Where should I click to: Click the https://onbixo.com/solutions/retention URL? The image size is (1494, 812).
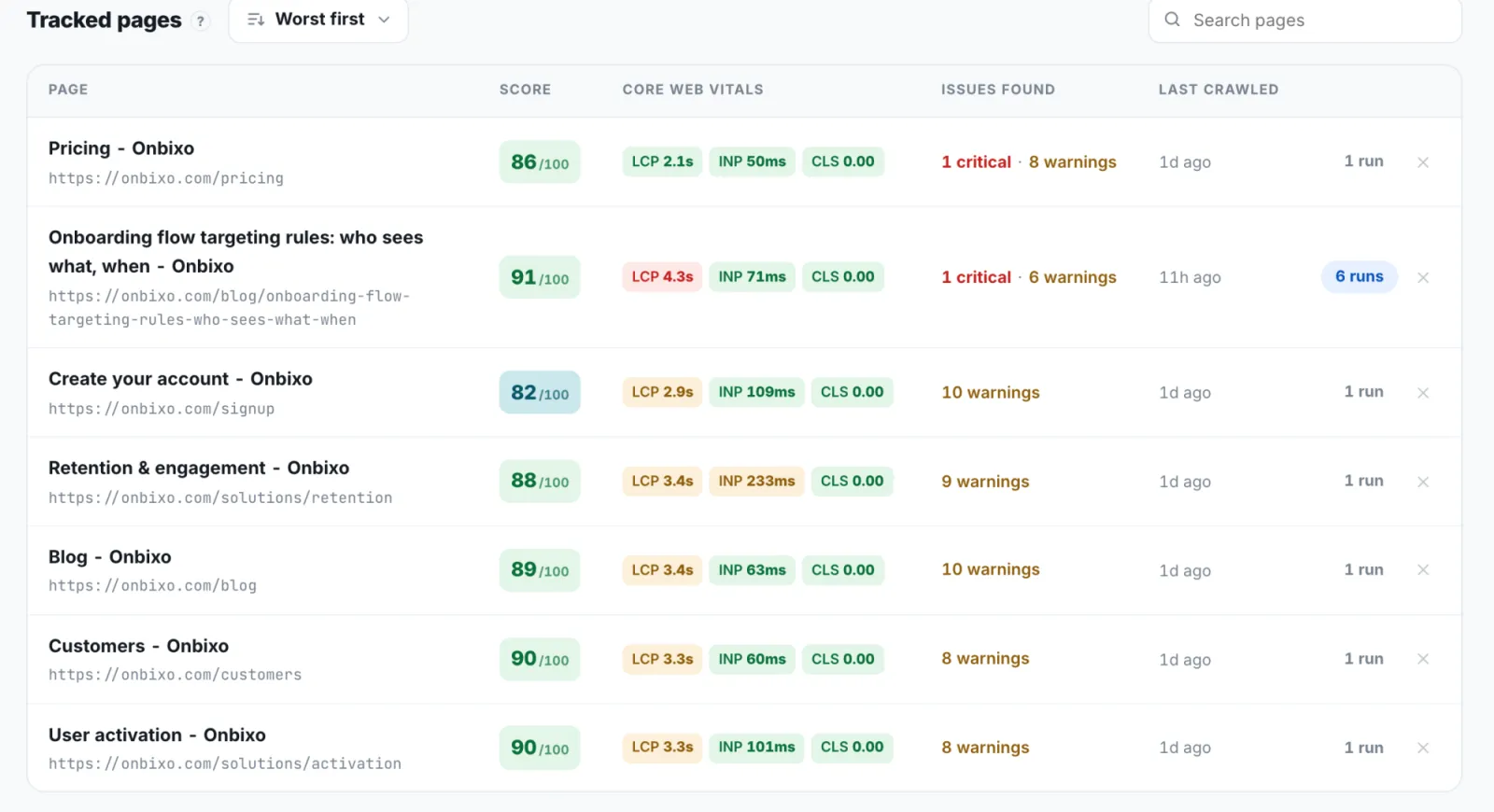(x=220, y=497)
